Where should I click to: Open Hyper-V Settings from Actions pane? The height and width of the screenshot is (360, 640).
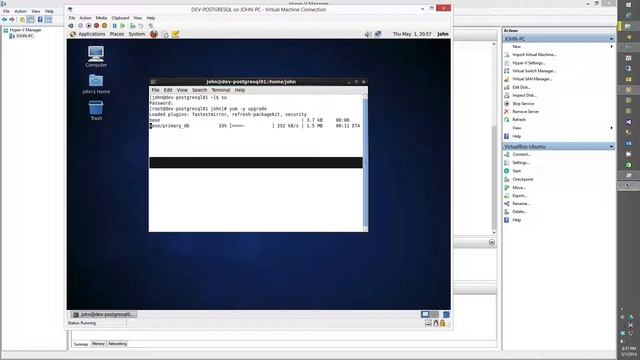click(529, 63)
